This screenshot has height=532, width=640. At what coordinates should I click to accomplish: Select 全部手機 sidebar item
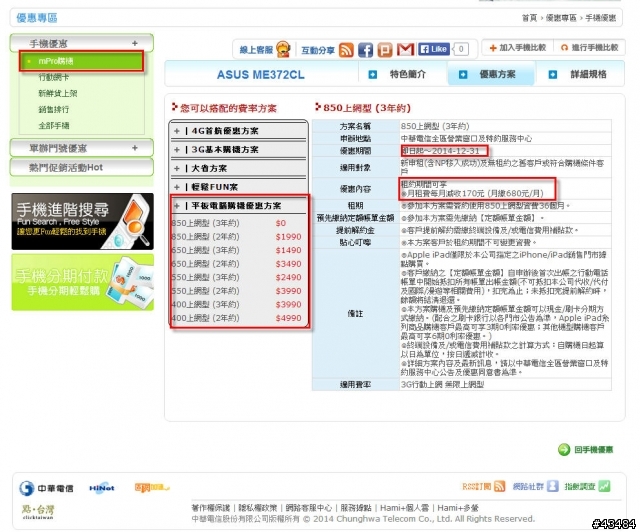(53, 126)
